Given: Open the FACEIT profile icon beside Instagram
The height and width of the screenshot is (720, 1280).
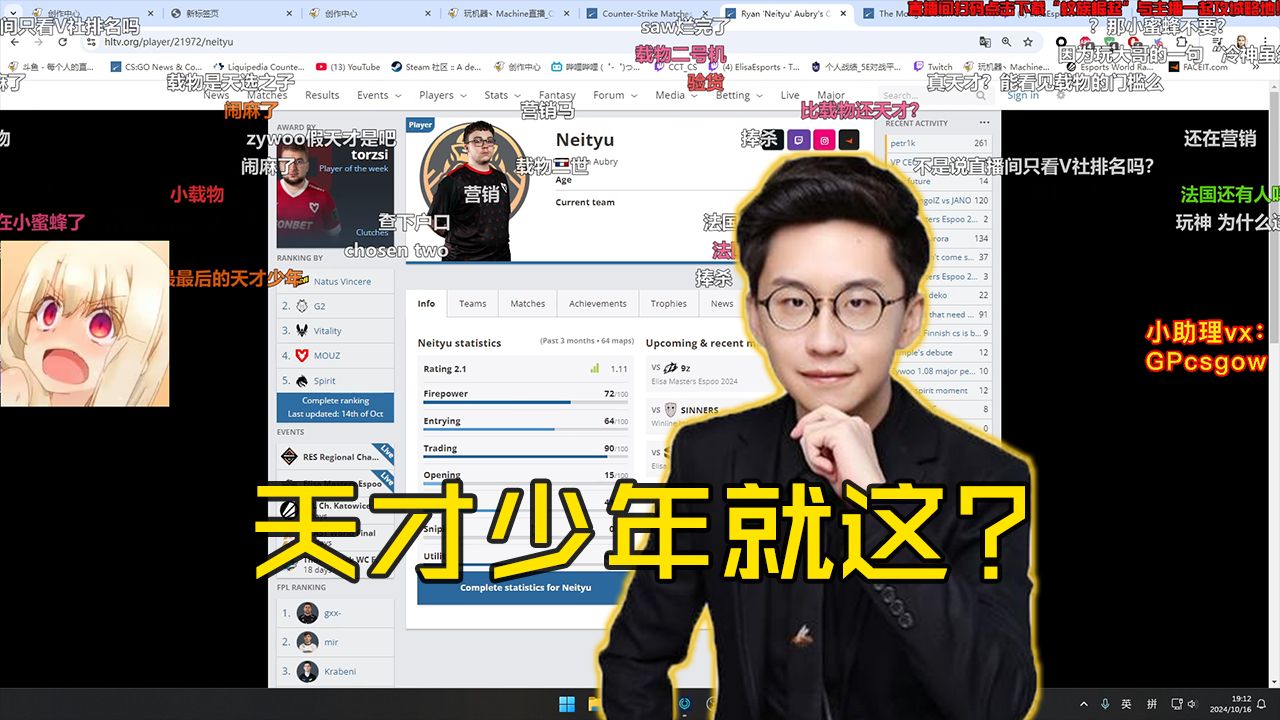Looking at the screenshot, I should (848, 140).
